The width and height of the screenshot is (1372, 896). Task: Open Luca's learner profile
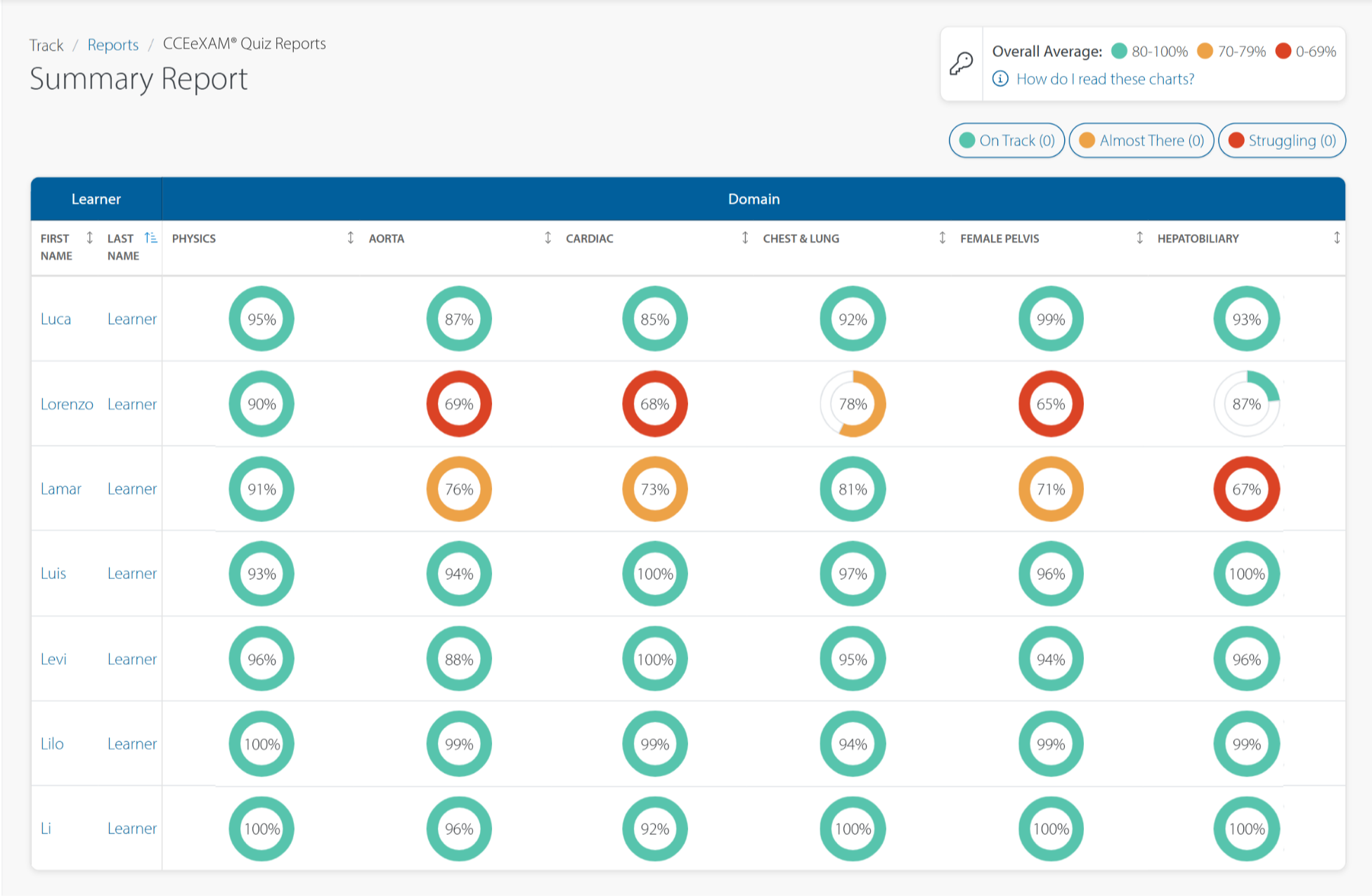(x=56, y=318)
